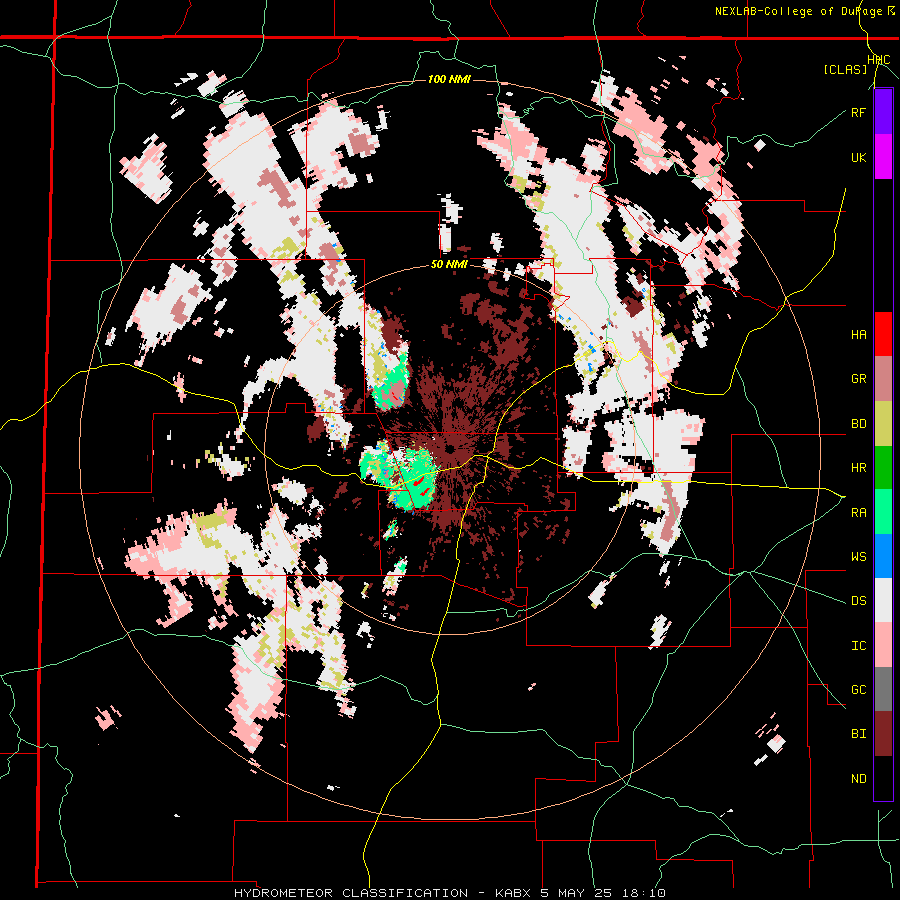Click the 'IC' legend label text

[859, 646]
